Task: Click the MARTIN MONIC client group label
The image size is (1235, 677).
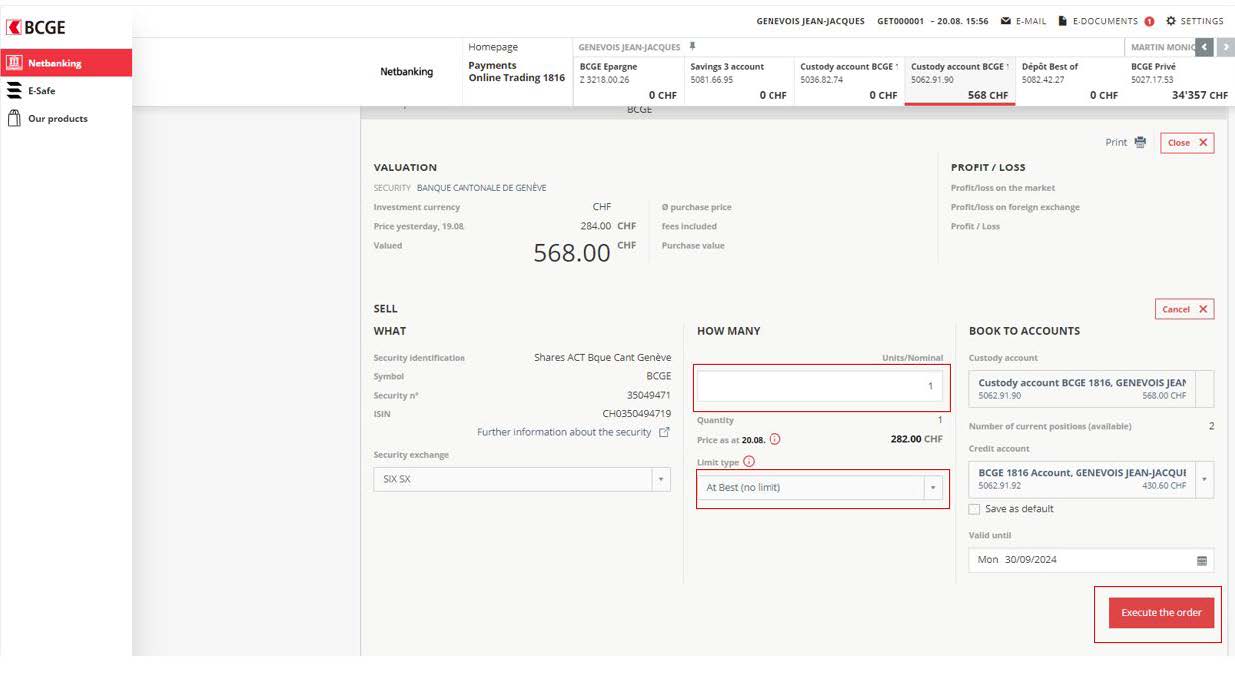Action: (x=1163, y=47)
